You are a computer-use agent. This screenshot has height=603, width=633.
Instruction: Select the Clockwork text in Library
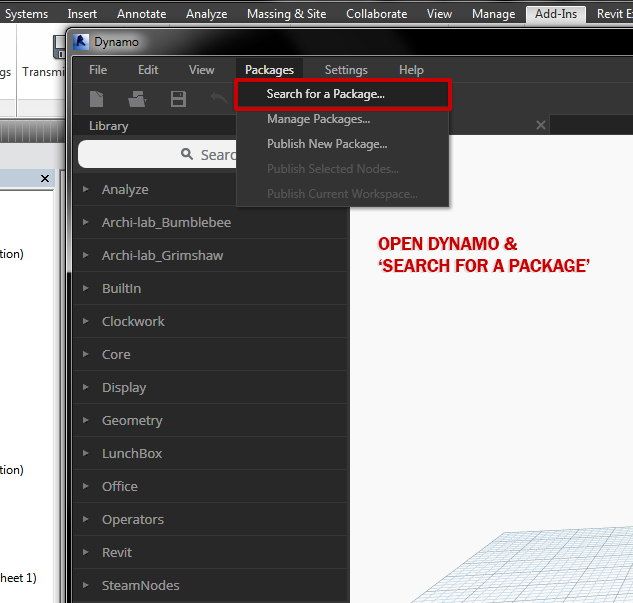(133, 321)
